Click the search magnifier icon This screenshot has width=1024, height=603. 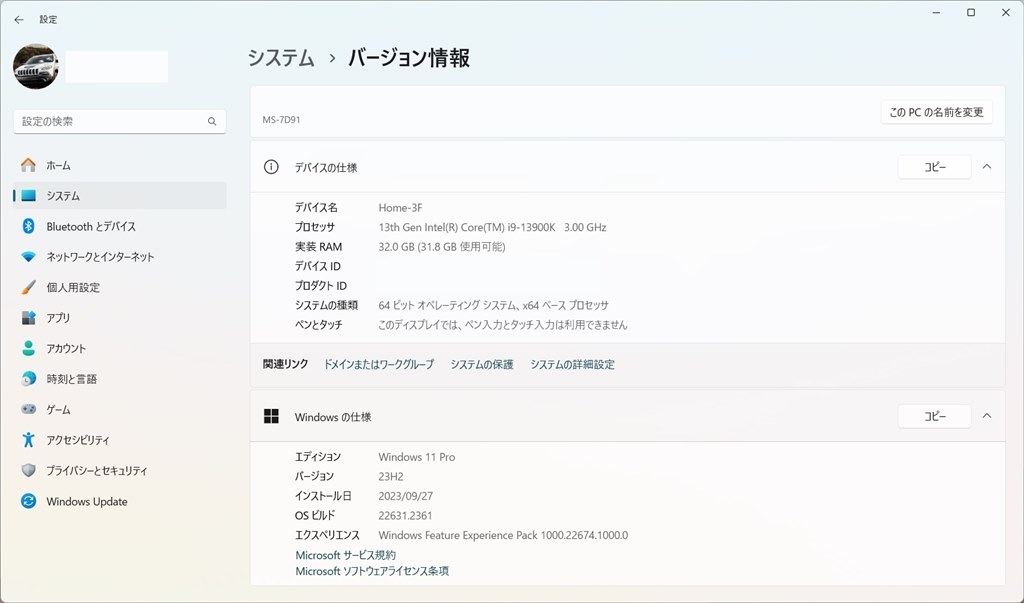pyautogui.click(x=212, y=122)
